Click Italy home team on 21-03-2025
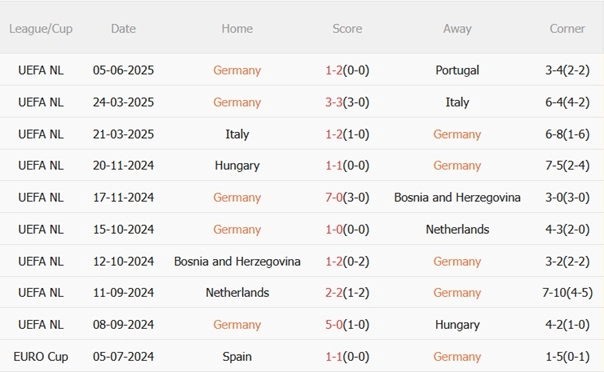Screen dimensions: 604x372 tap(237, 134)
